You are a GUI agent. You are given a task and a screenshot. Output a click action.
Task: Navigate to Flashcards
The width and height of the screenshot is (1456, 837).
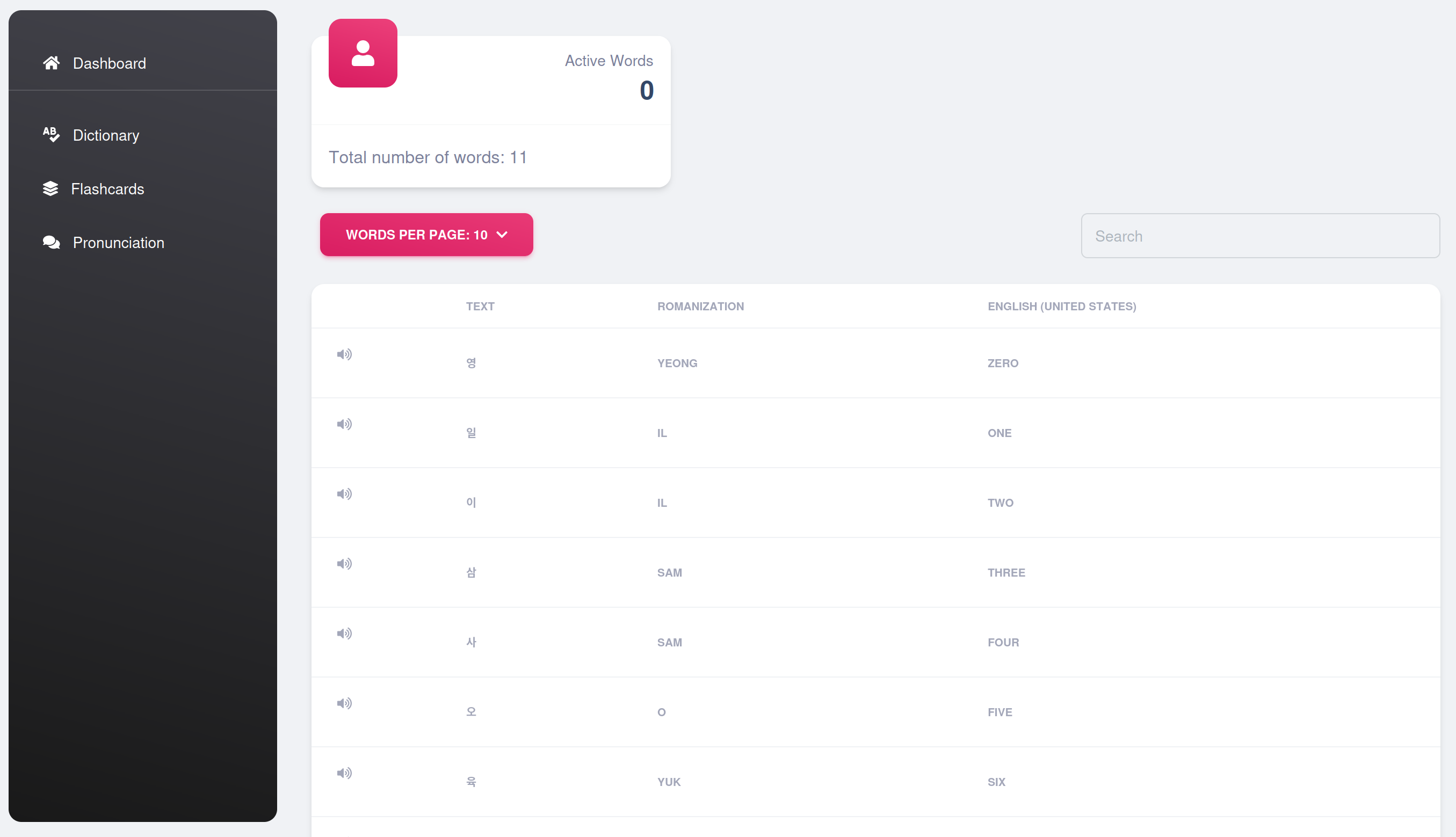tap(107, 189)
